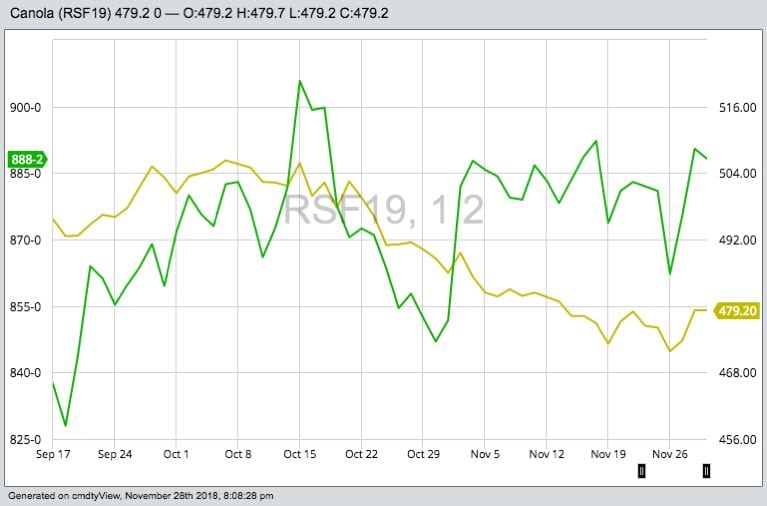The width and height of the screenshot is (767, 506).
Task: Click the Generated on cmdtyView footer text
Action: pos(140,495)
